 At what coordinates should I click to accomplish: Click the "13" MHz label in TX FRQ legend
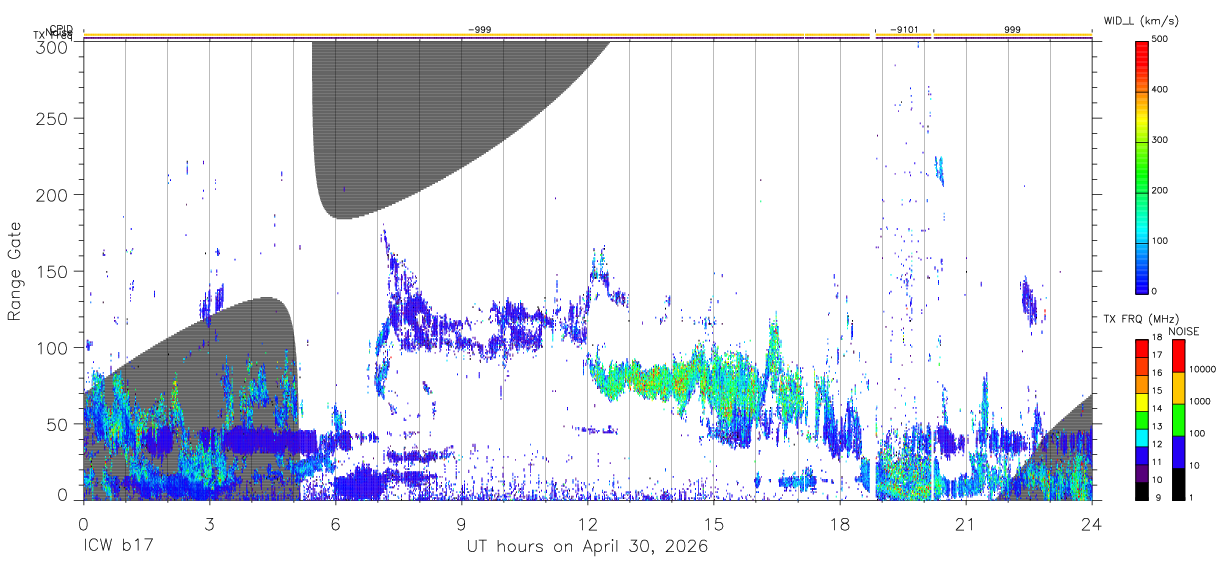click(x=1157, y=426)
